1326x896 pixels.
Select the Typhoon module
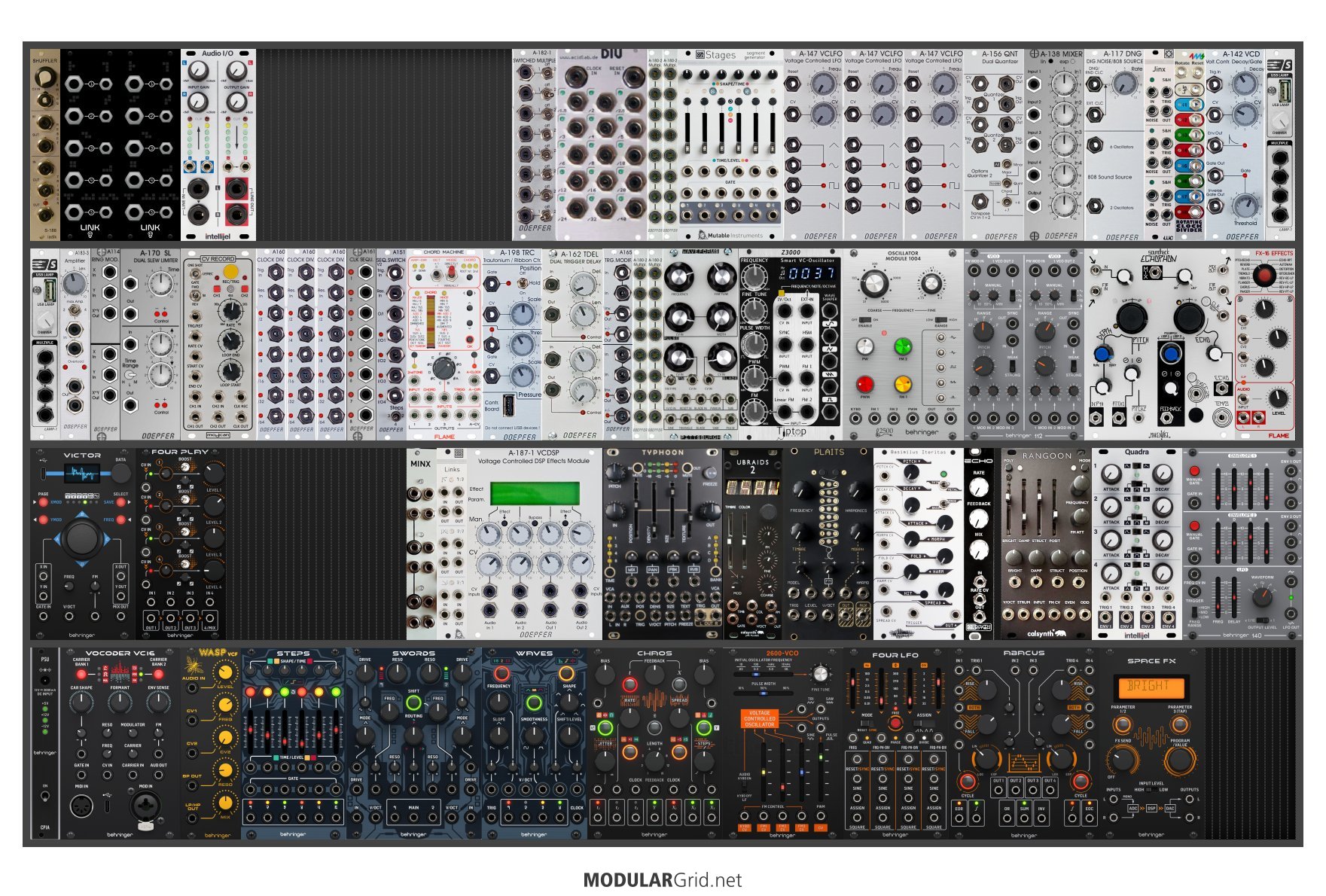[x=663, y=544]
